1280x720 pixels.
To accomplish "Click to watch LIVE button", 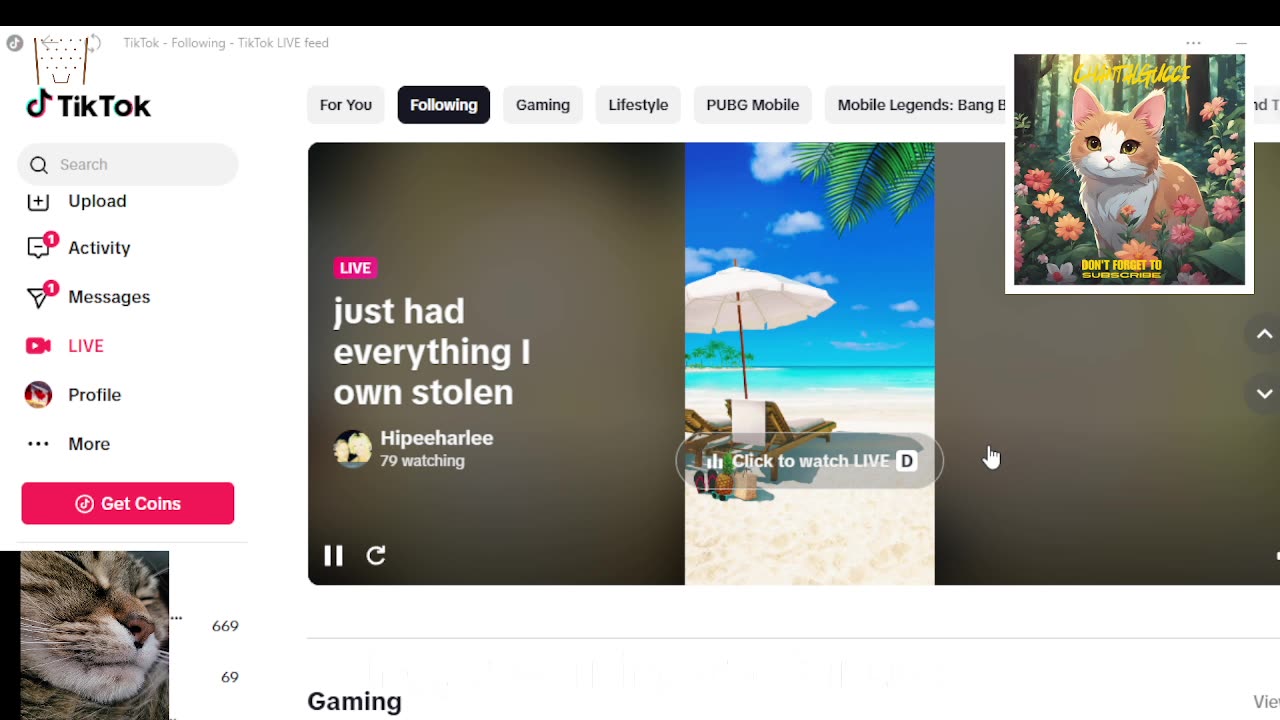I will [810, 461].
